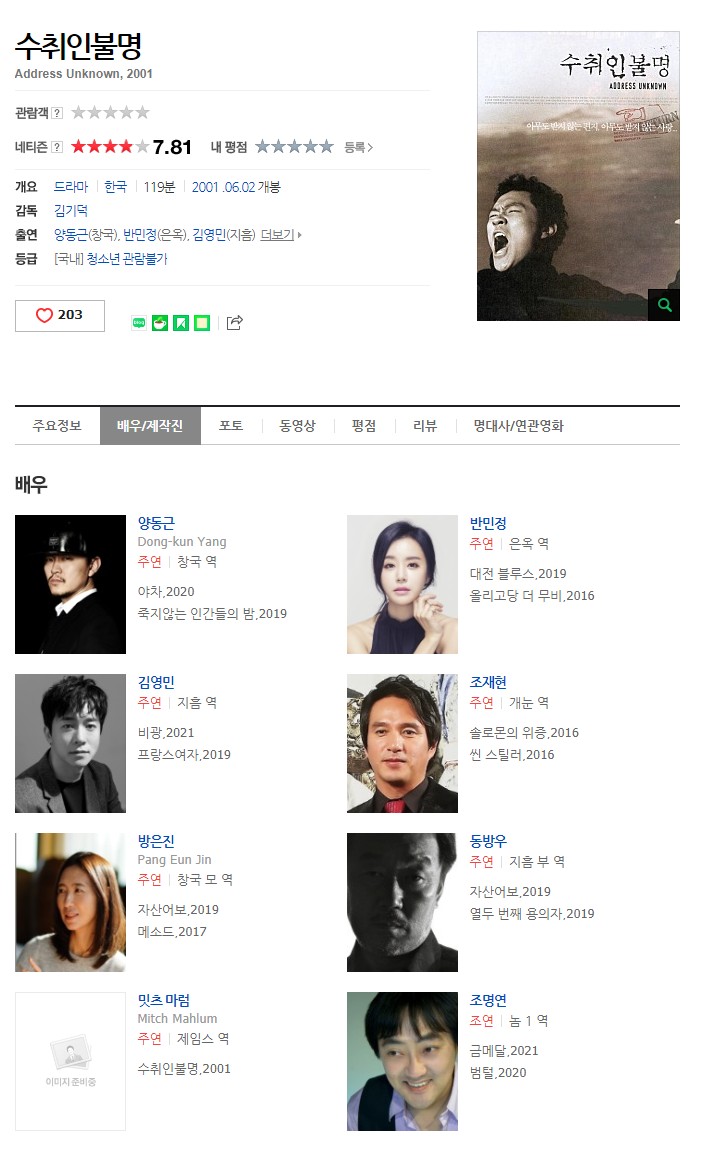
Task: Open the 등록 rating register arrow
Action: (x=359, y=147)
